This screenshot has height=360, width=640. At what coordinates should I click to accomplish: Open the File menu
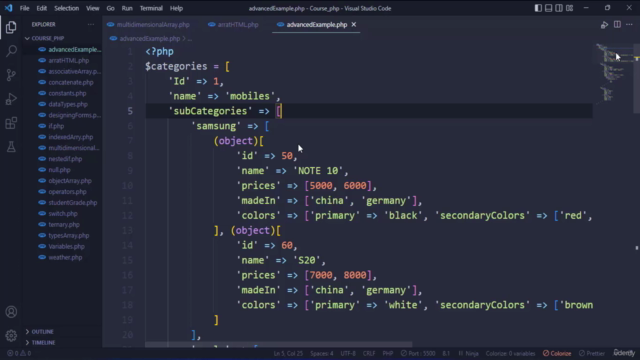24,8
